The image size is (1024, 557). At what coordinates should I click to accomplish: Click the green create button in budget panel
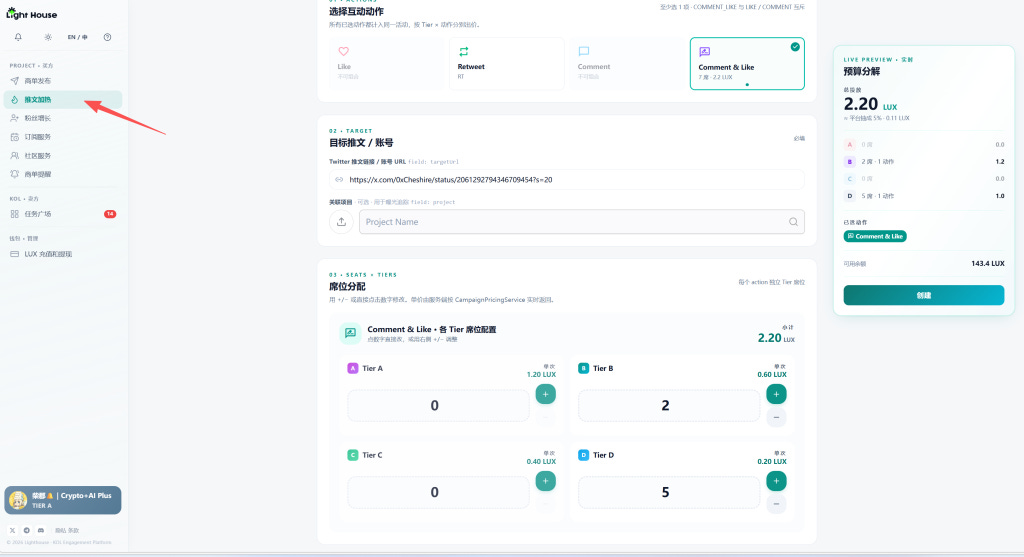tap(923, 295)
